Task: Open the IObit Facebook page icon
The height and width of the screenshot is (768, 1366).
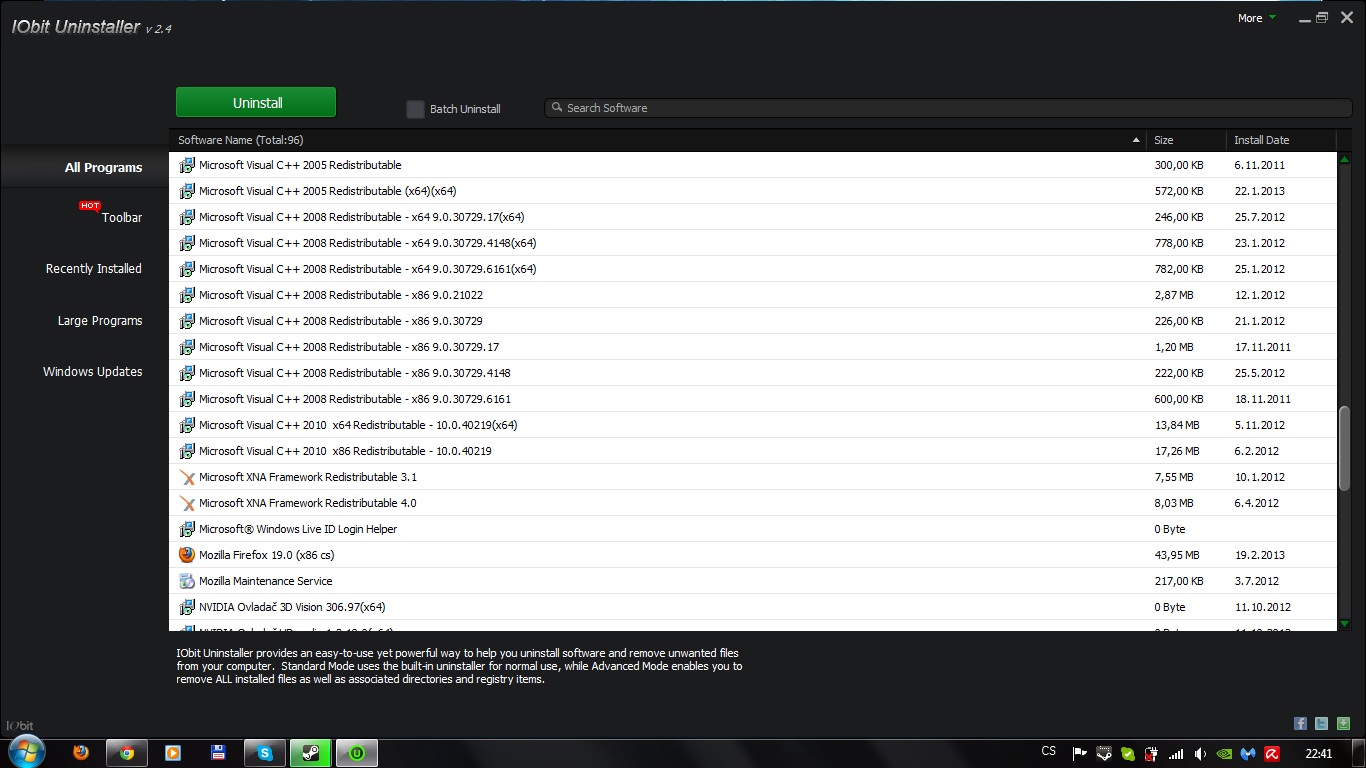Action: click(1301, 723)
